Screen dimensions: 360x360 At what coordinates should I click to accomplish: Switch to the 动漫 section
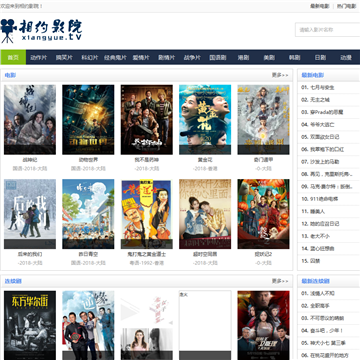pos(346,57)
